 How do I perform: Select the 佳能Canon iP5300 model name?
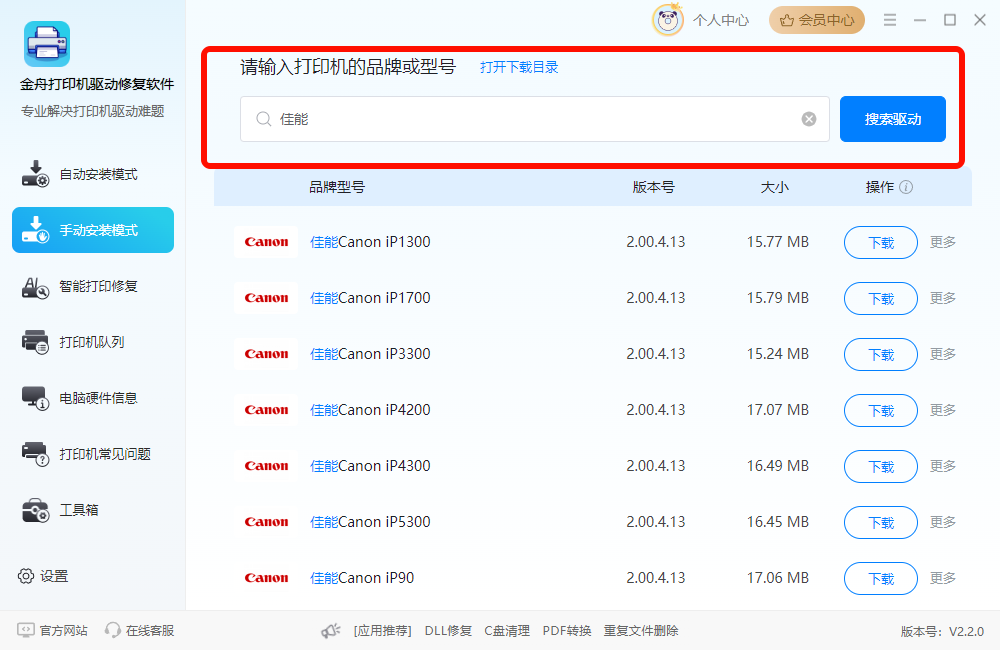[370, 522]
